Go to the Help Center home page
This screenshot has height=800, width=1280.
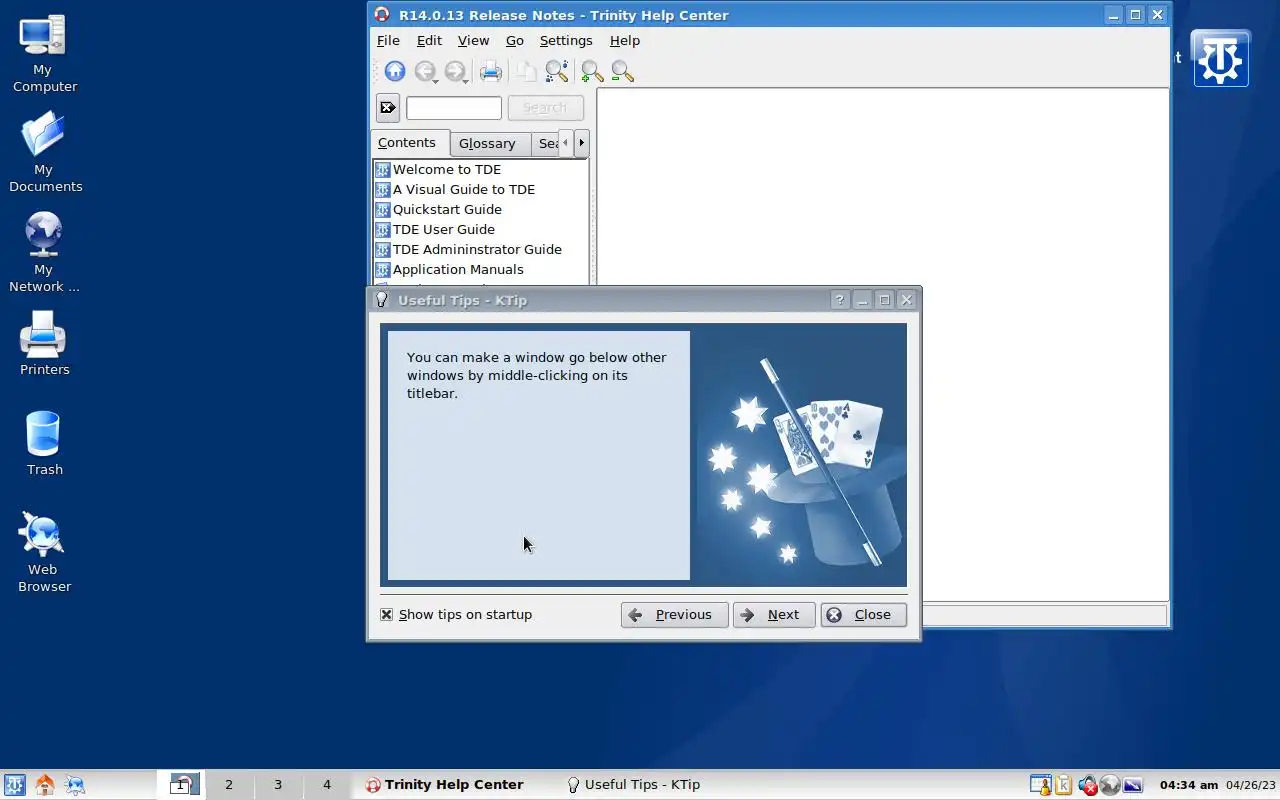[395, 71]
